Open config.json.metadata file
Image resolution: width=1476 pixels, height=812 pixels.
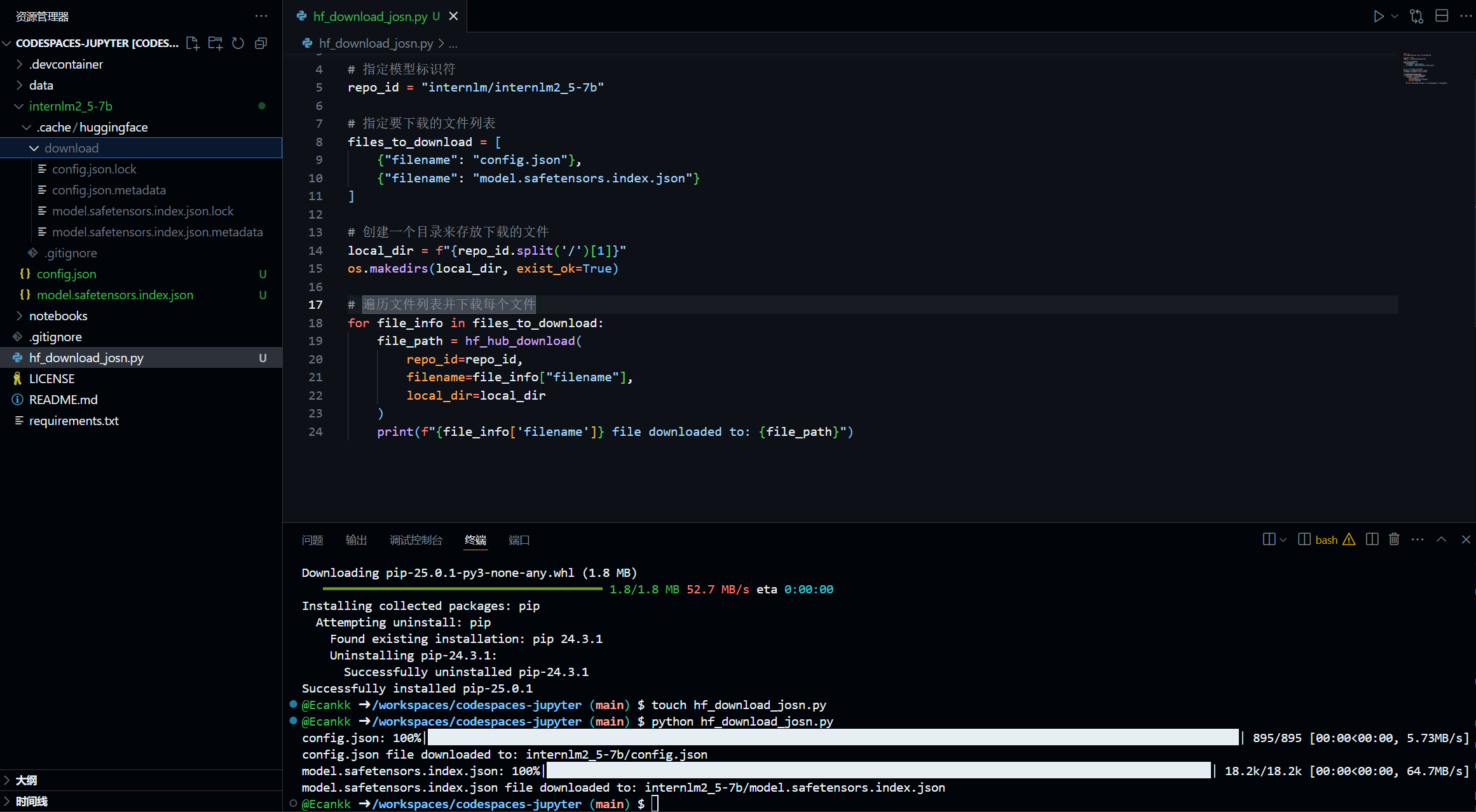click(141, 190)
